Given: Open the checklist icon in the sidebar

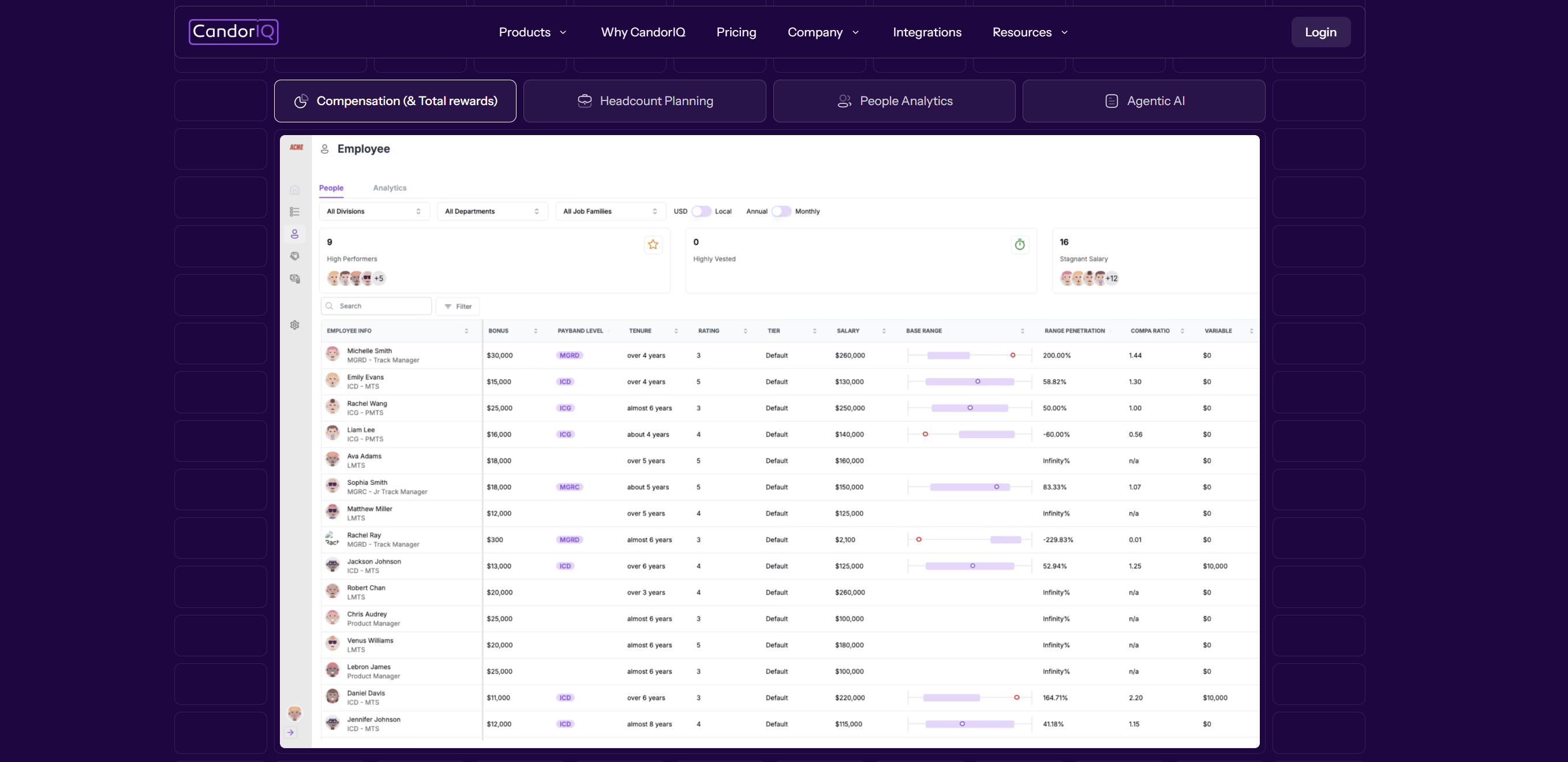Looking at the screenshot, I should (x=294, y=212).
